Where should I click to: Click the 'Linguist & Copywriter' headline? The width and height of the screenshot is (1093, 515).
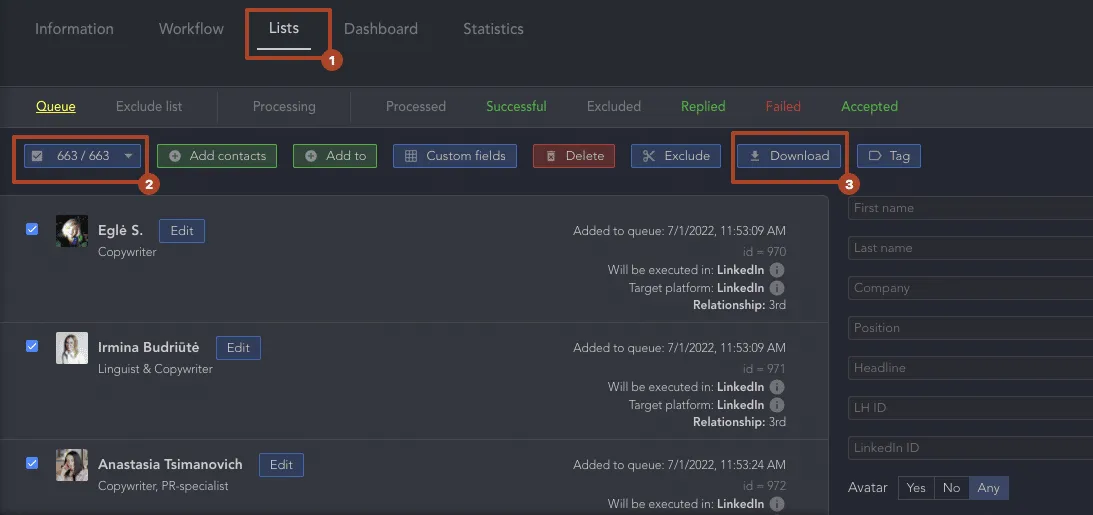(155, 369)
